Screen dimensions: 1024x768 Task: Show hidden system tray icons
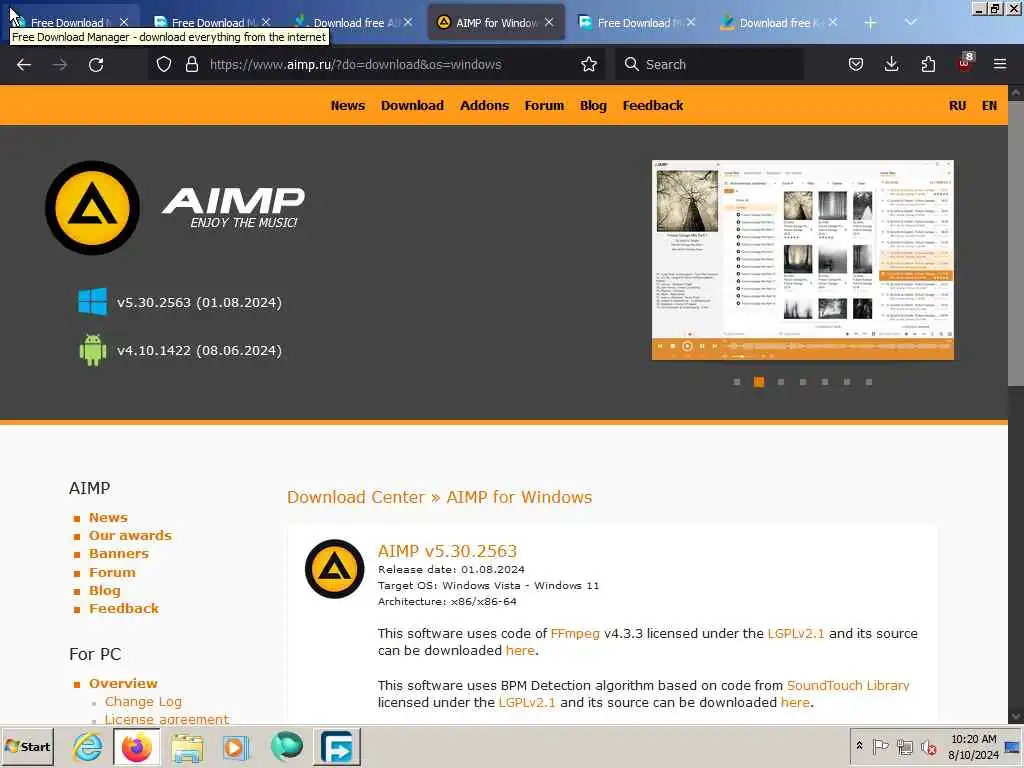859,746
